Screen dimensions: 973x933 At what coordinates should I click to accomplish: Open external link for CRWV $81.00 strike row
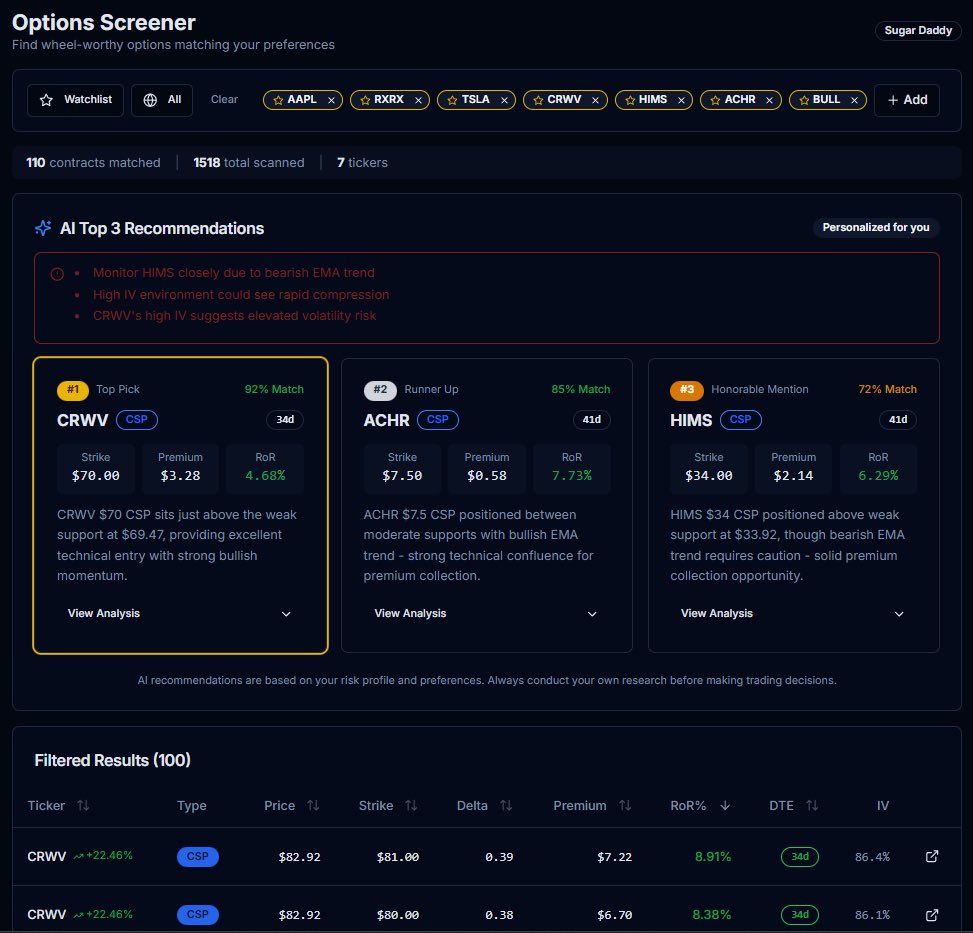[x=932, y=857]
